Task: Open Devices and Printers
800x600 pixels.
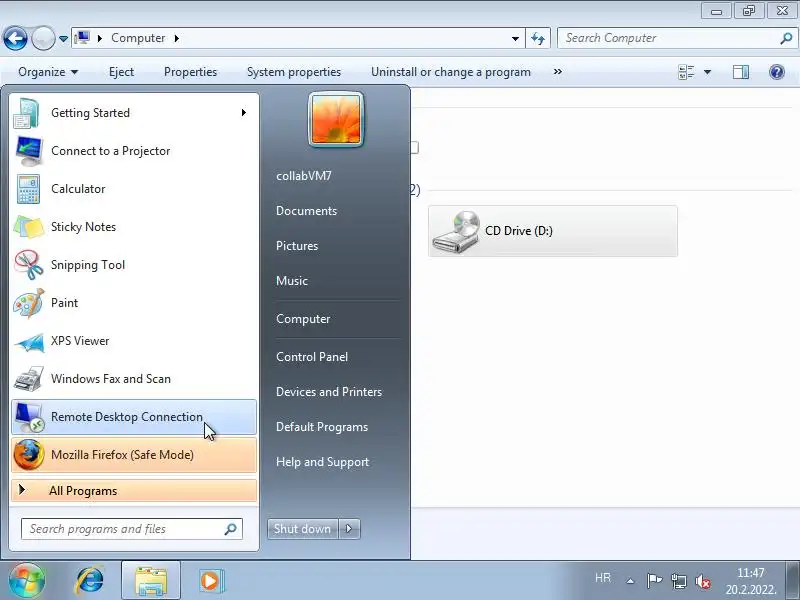Action: pos(329,392)
